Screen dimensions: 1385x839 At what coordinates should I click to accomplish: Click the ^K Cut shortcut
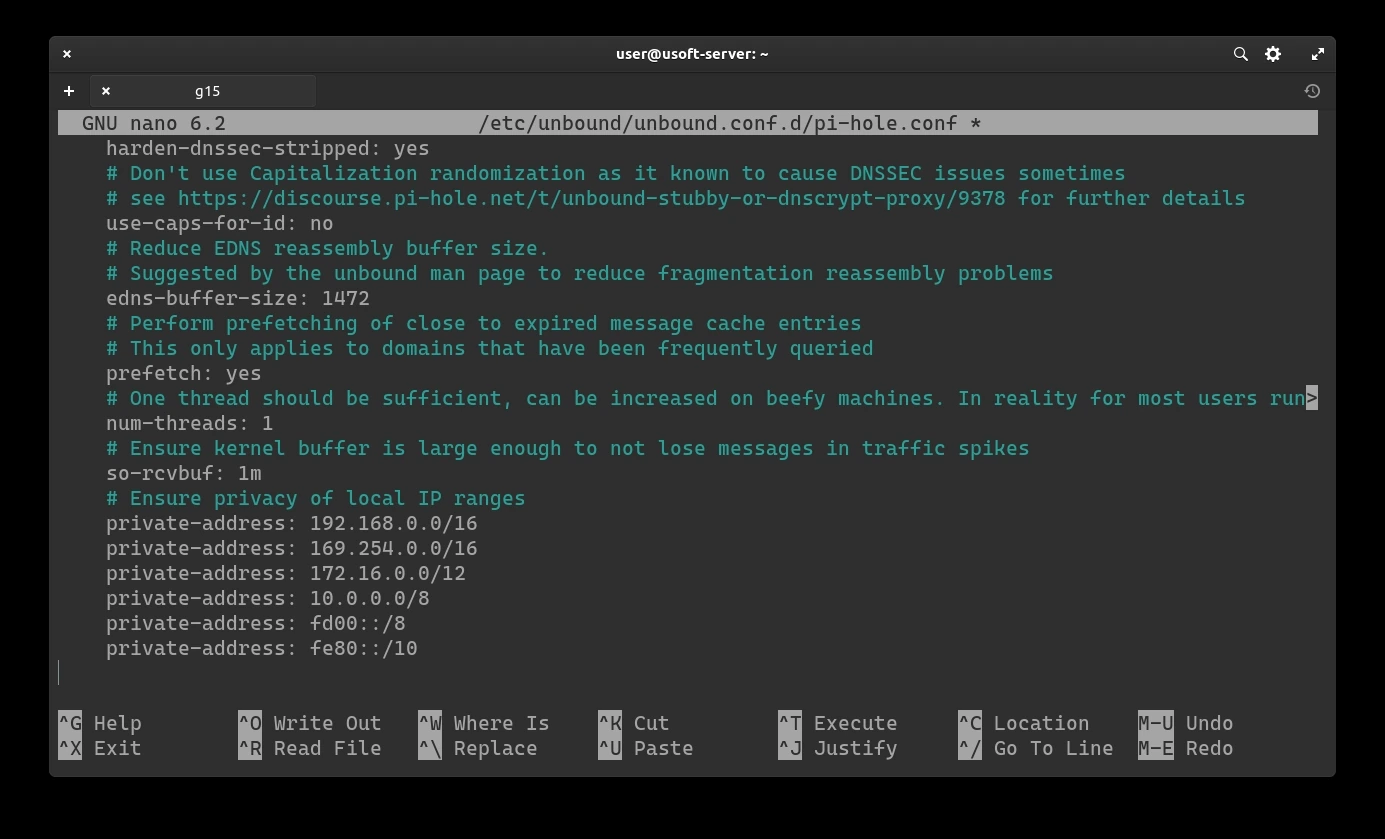[631, 723]
